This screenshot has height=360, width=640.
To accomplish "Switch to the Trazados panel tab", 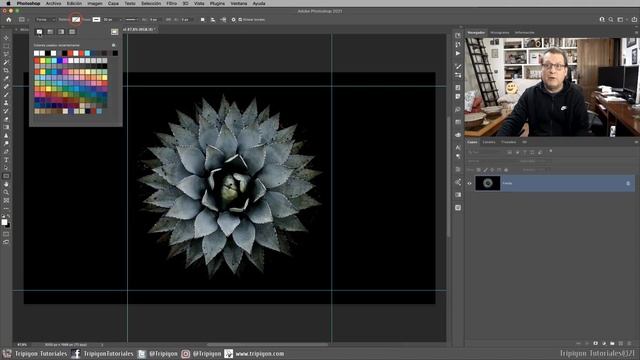I will (x=509, y=142).
